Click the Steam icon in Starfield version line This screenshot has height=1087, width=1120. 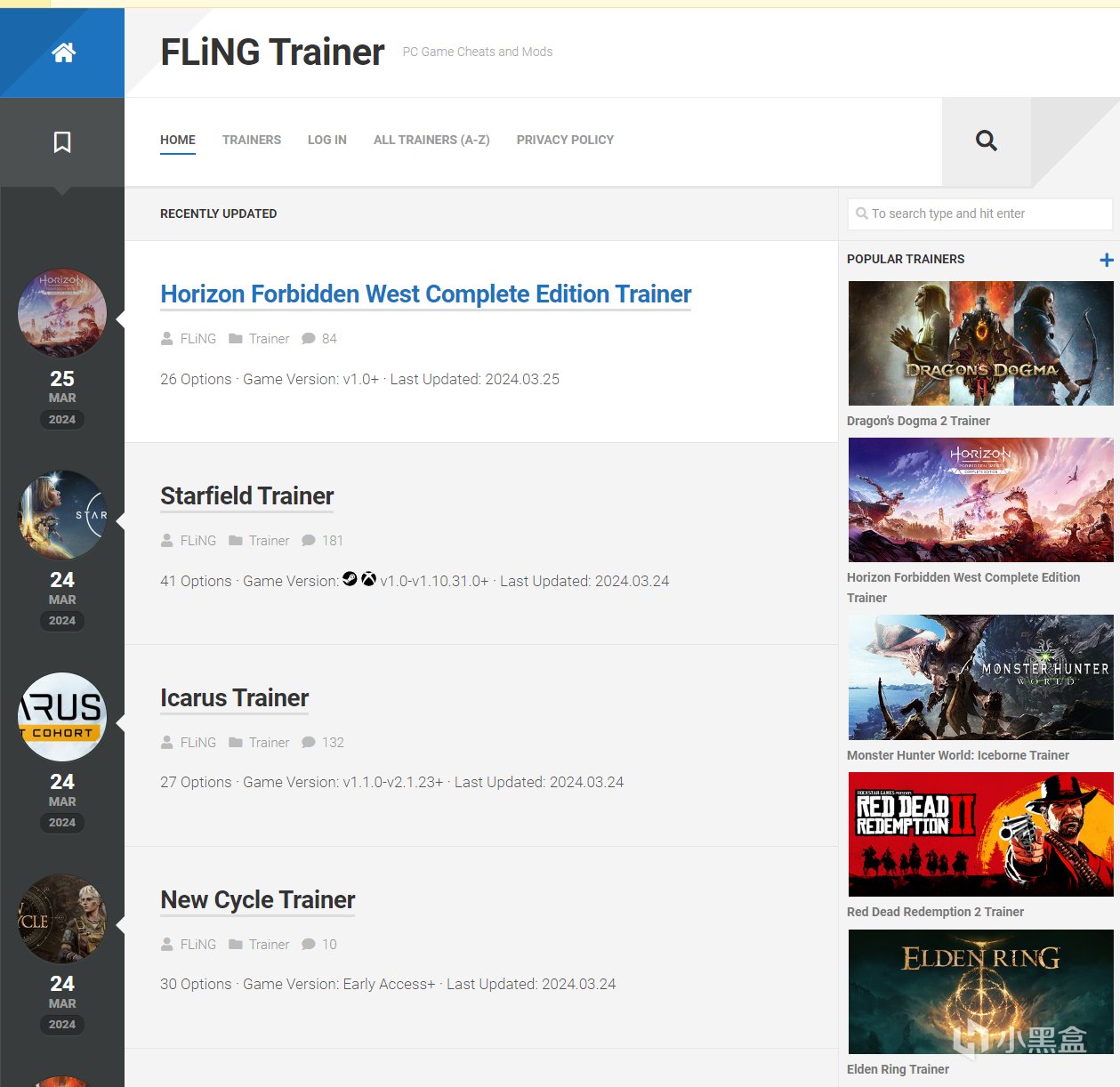pyautogui.click(x=350, y=579)
